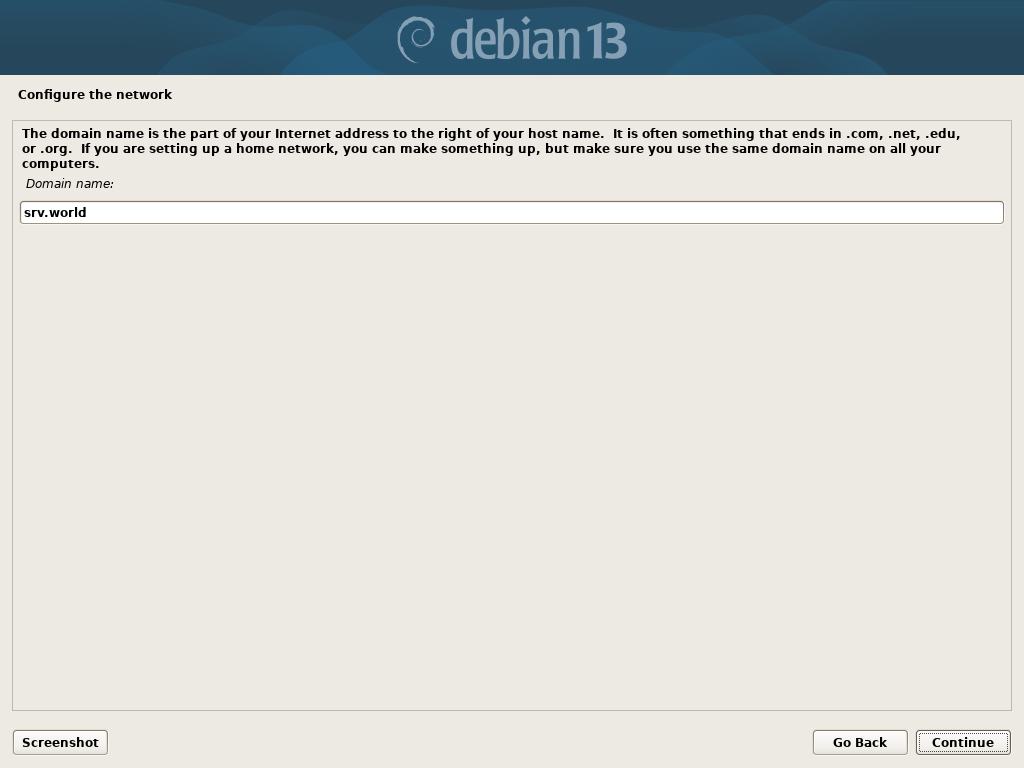The width and height of the screenshot is (1024, 768).
Task: Click the Continue button
Action: tap(963, 743)
